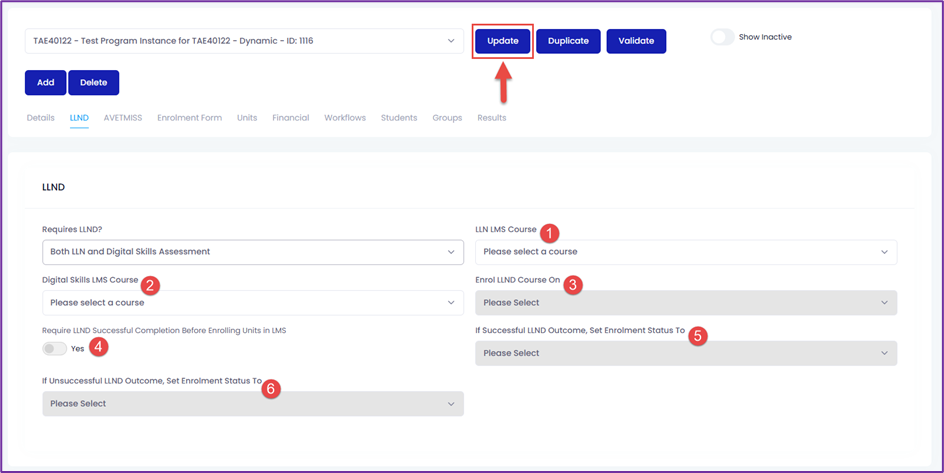Screen dimensions: 944x473
Task: Enable Require LLND Successful Completion toggle
Action: (x=54, y=348)
